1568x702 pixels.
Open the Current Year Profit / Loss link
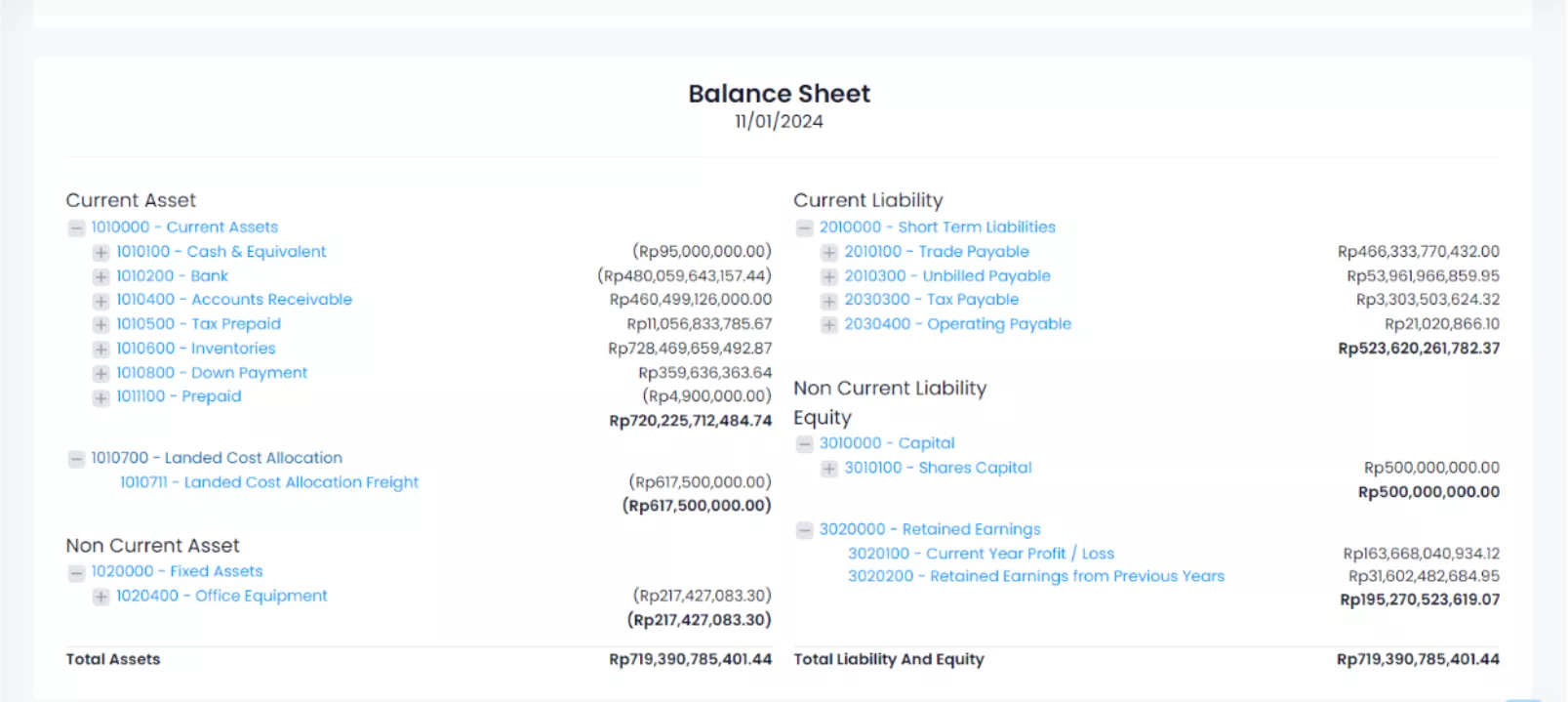981,554
